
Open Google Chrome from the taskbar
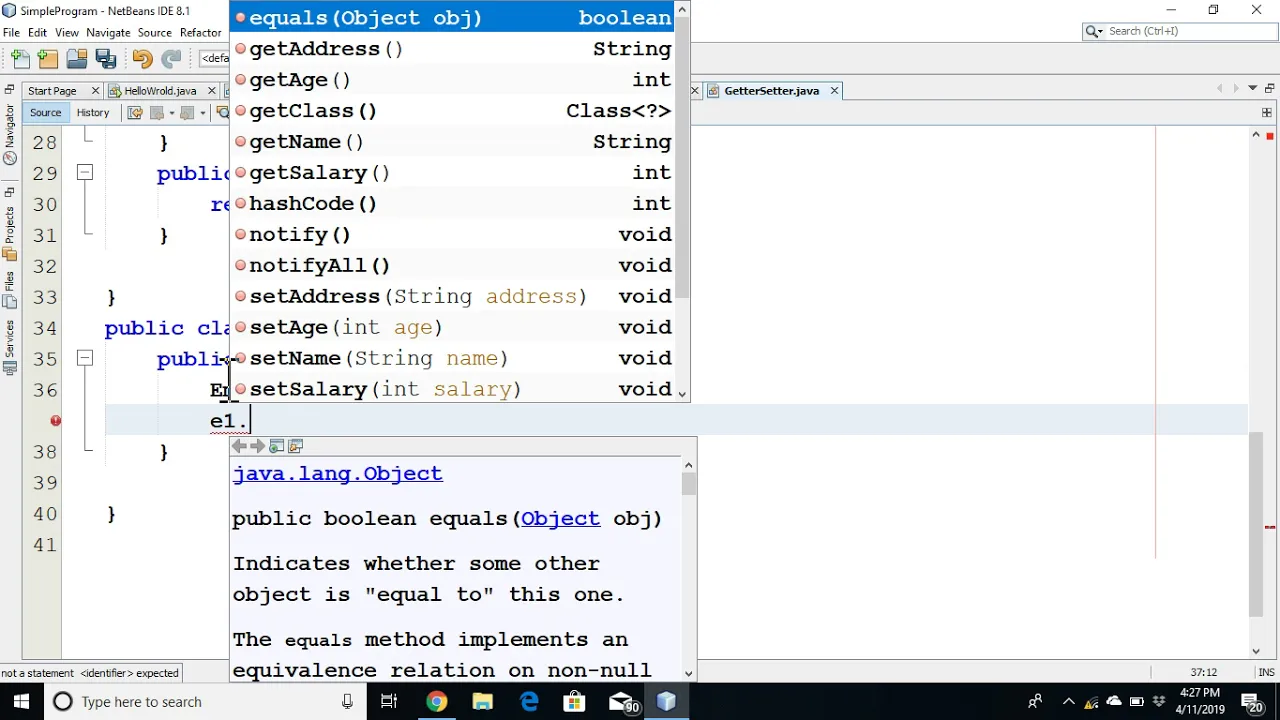436,702
